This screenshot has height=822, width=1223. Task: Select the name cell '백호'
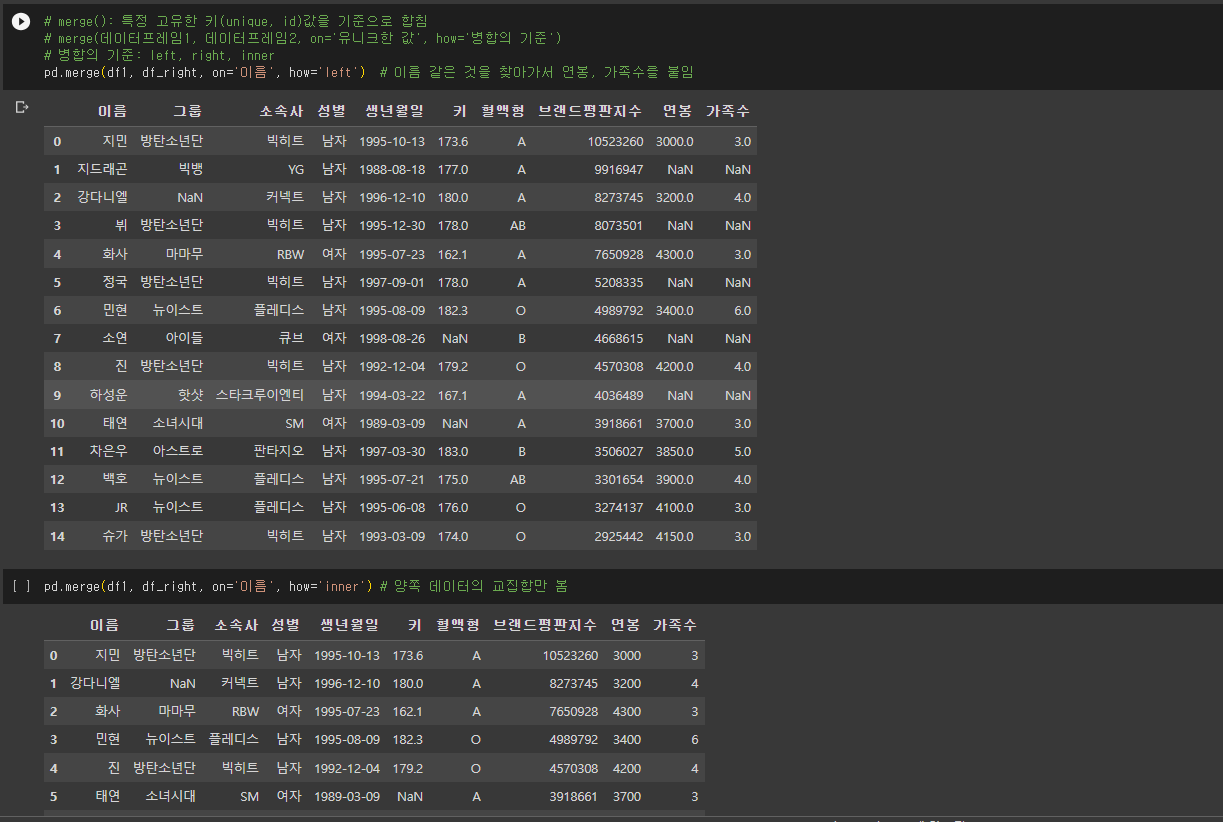click(115, 479)
